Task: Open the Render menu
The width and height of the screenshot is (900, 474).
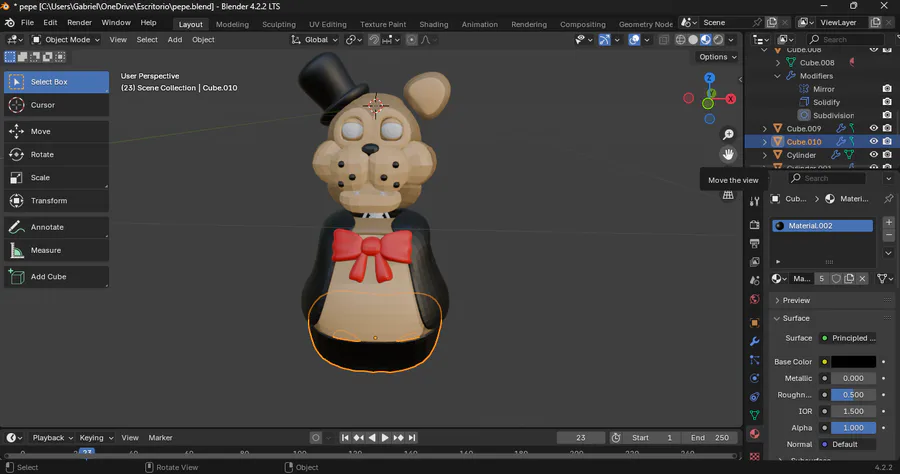Action: pyautogui.click(x=79, y=22)
